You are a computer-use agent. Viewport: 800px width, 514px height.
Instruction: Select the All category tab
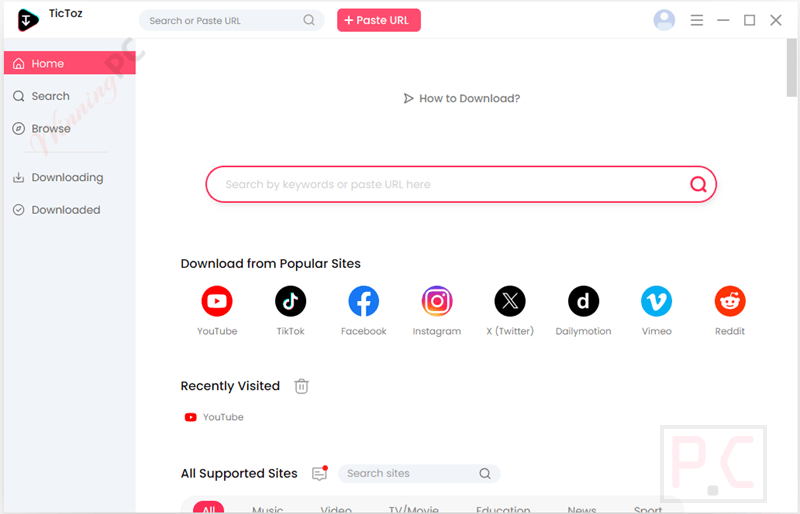coord(208,508)
